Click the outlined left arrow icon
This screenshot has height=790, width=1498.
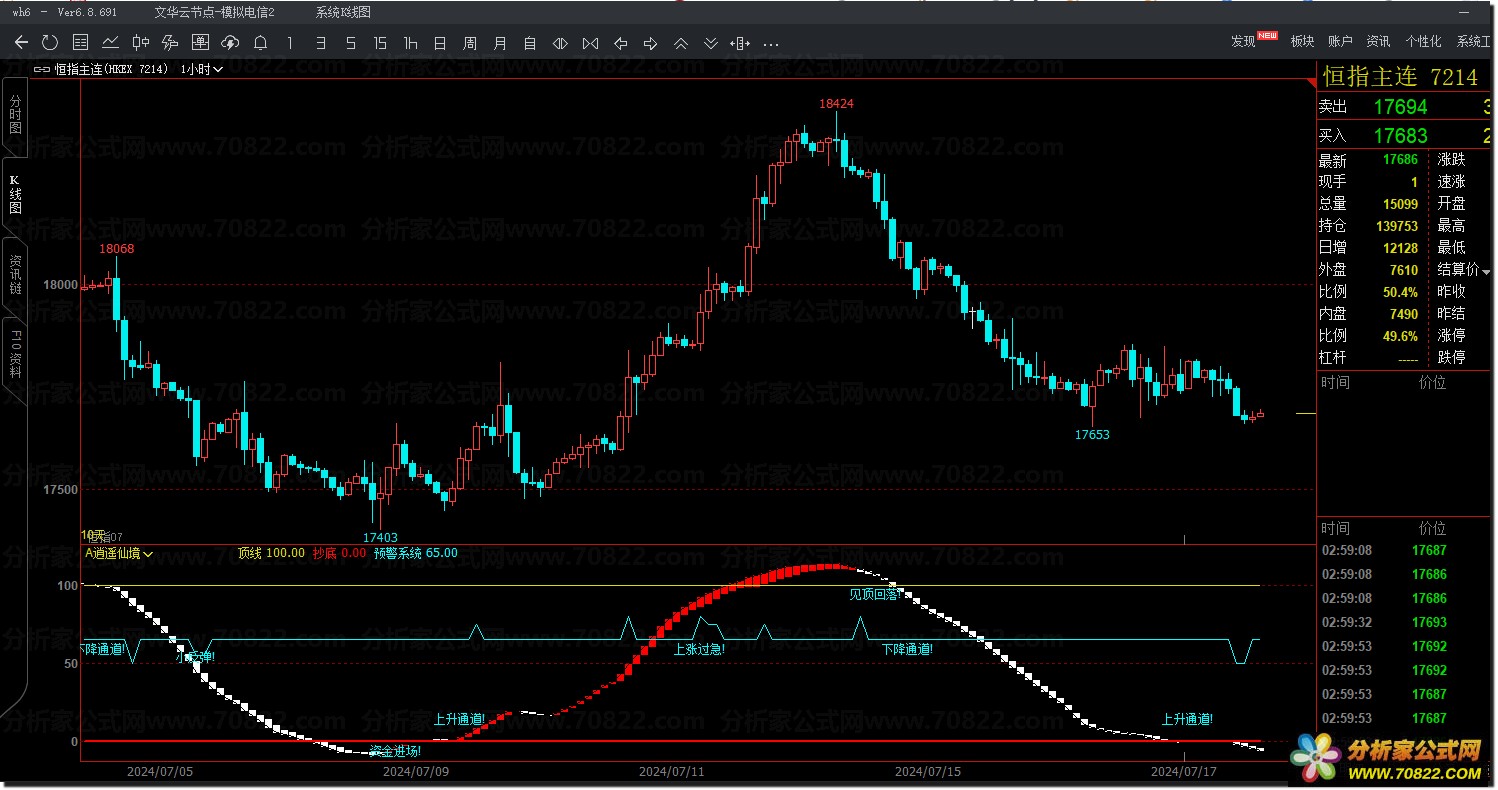[620, 43]
